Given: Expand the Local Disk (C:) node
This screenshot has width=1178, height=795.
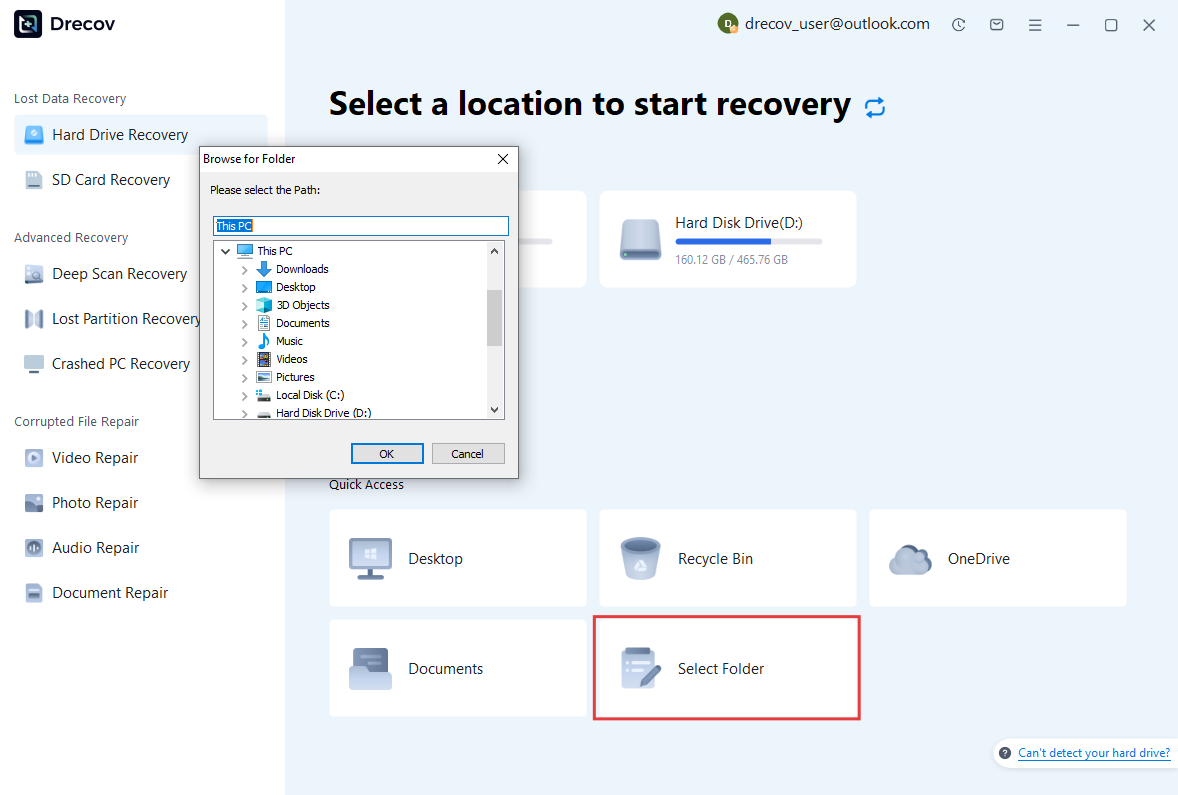Looking at the screenshot, I should point(244,395).
